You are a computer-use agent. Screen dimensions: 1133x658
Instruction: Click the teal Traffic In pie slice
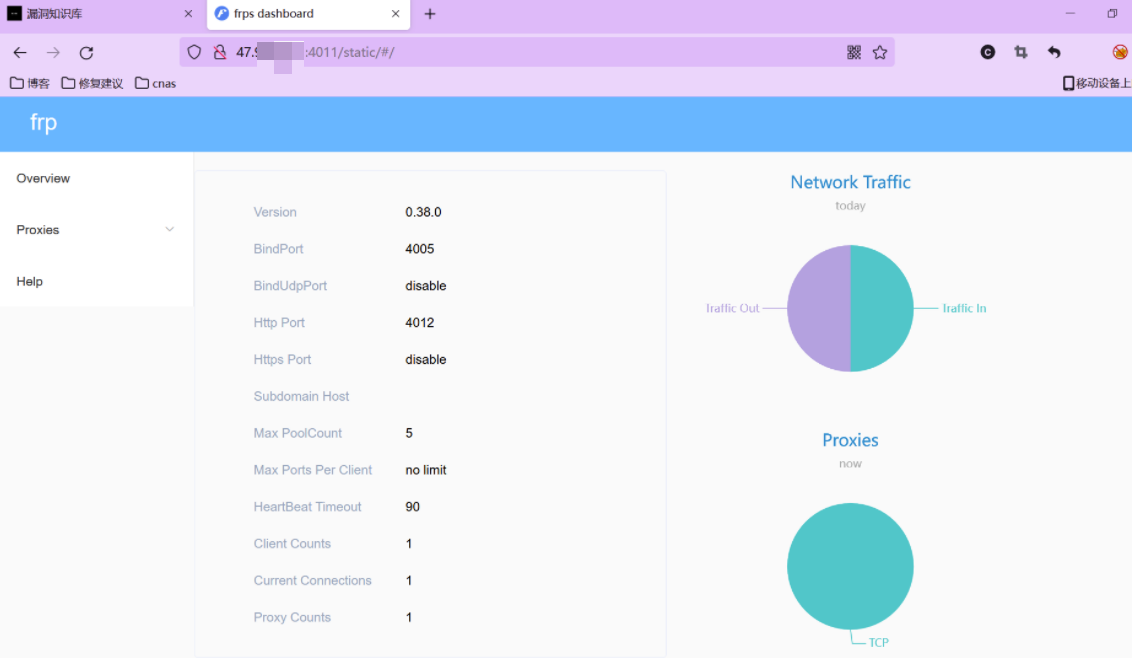[882, 308]
